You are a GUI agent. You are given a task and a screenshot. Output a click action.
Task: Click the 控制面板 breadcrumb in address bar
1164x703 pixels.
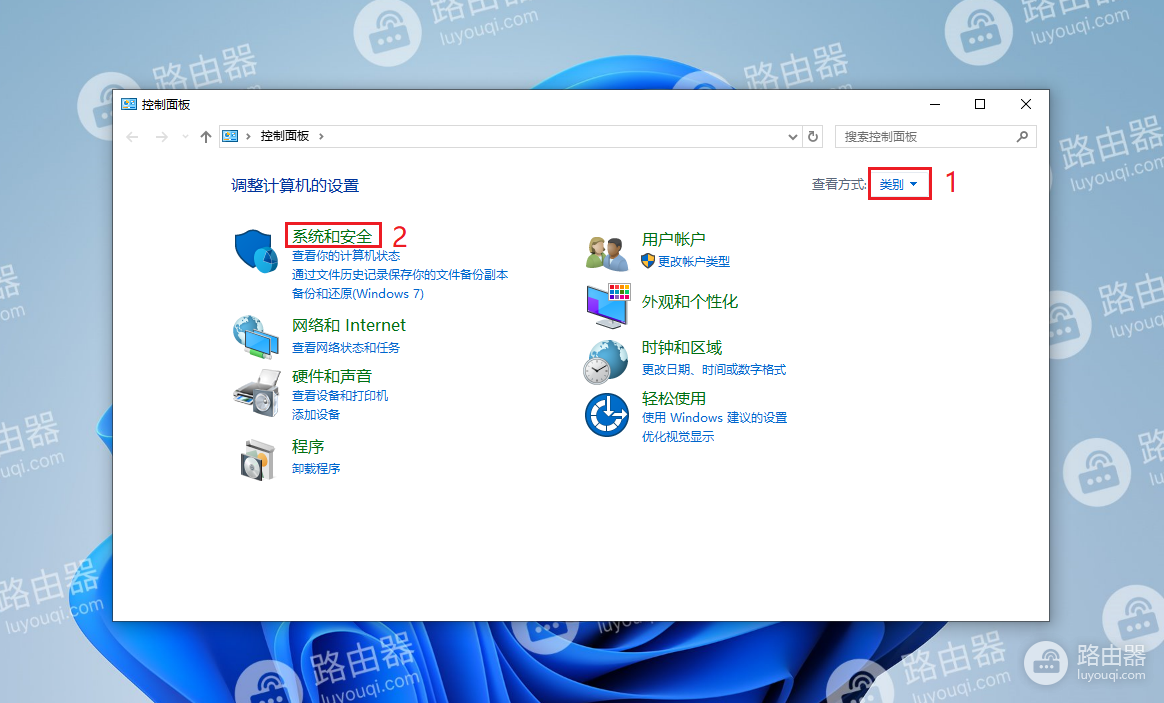tap(284, 136)
